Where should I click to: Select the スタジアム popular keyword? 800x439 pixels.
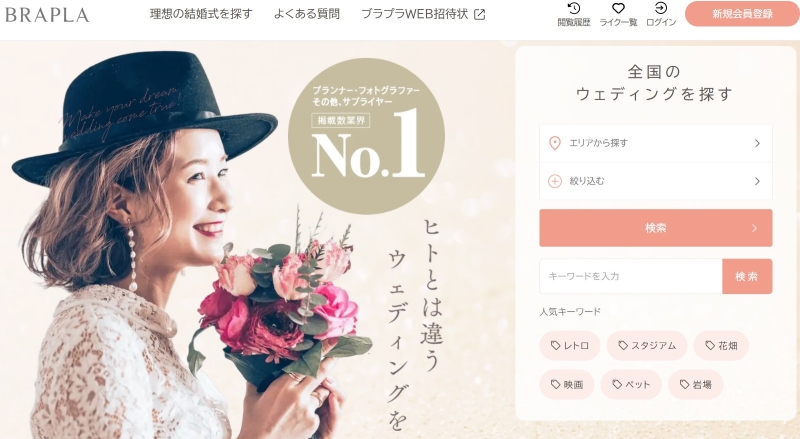click(x=646, y=346)
